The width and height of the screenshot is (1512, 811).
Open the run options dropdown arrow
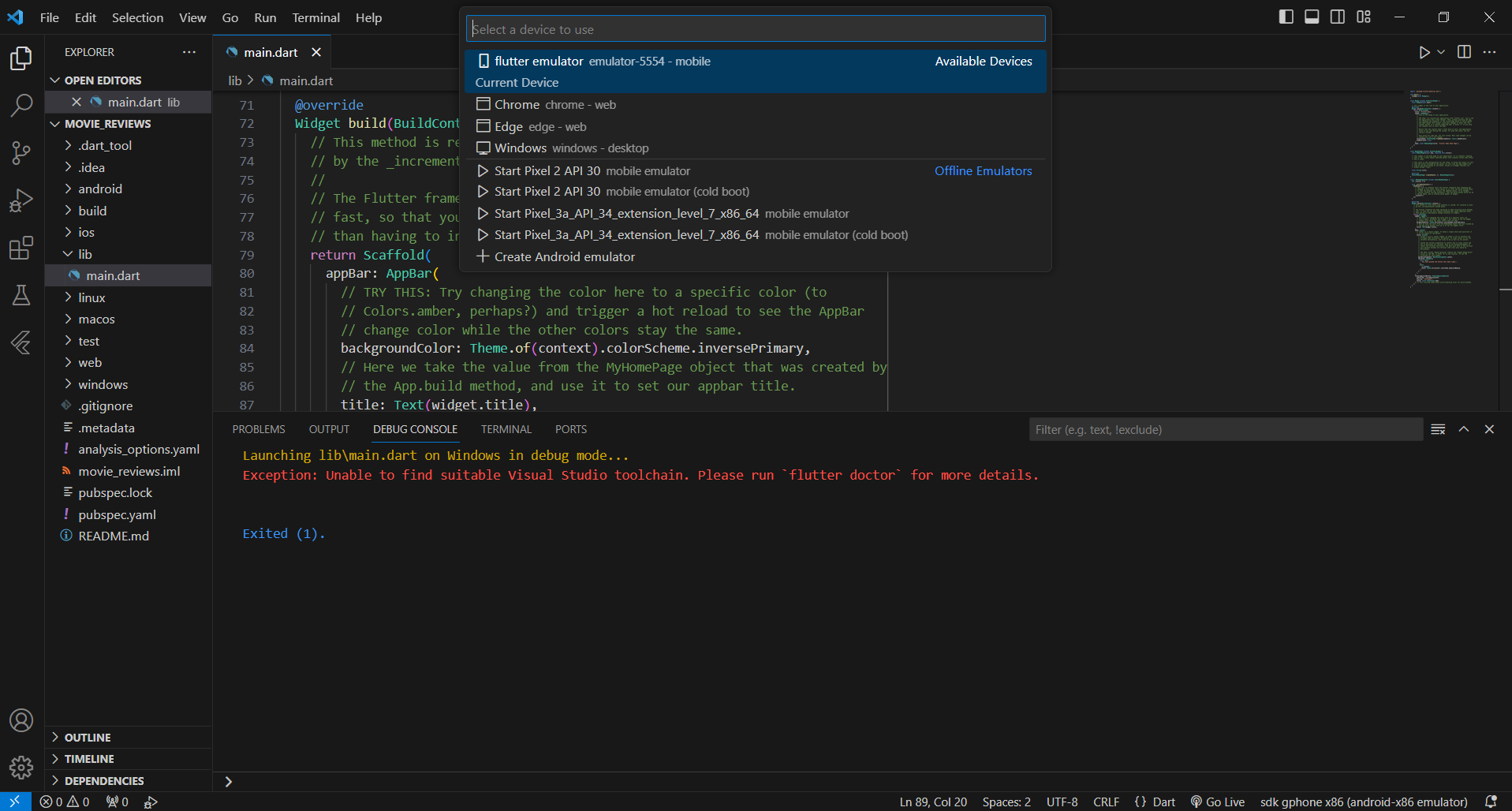coord(1441,52)
